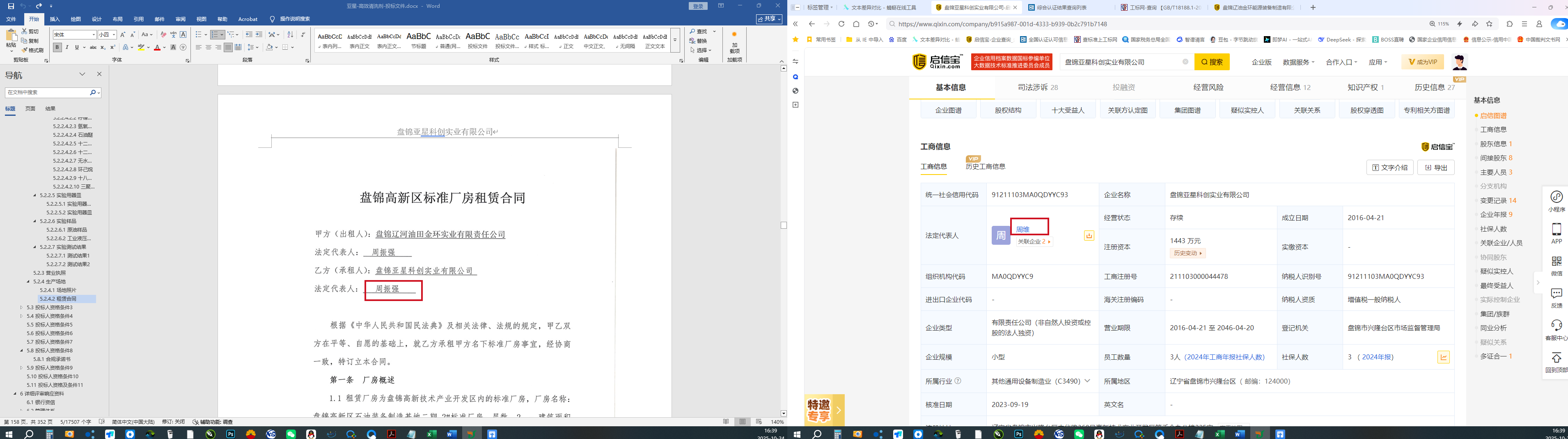Open WeChat from the left taskbar
This screenshot has height=439, width=1568.
(291, 434)
